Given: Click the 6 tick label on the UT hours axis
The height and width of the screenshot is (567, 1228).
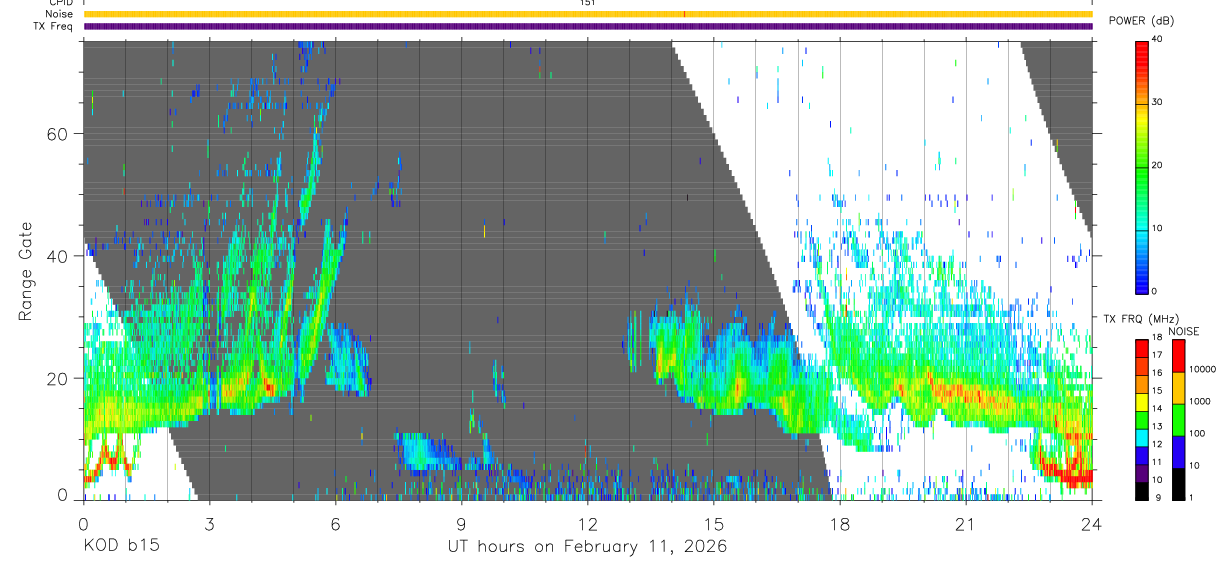Looking at the screenshot, I should click(335, 523).
